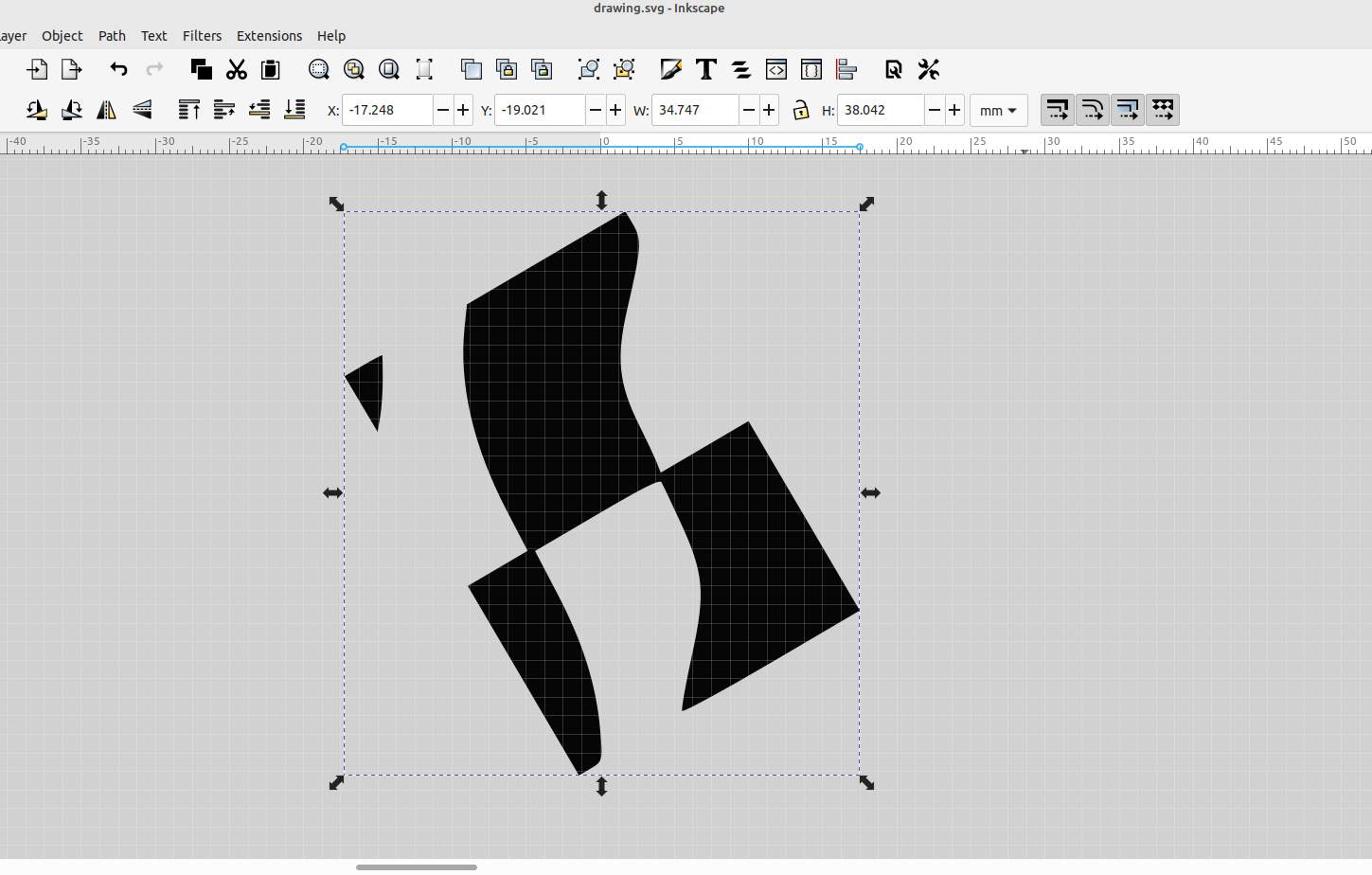The width and height of the screenshot is (1372, 875).
Task: Open the Path menu
Action: [112, 36]
